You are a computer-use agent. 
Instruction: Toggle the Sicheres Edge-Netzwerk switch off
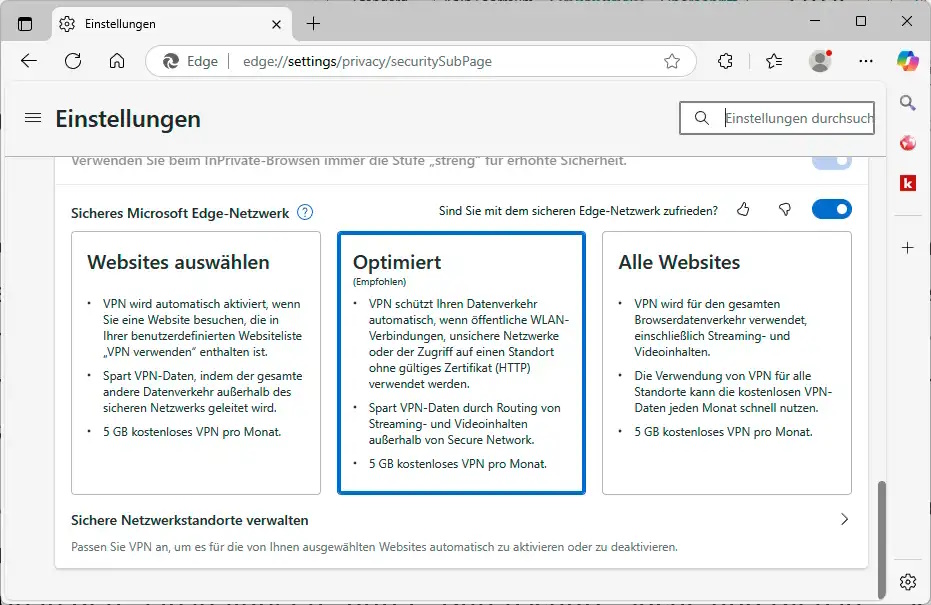click(x=831, y=209)
